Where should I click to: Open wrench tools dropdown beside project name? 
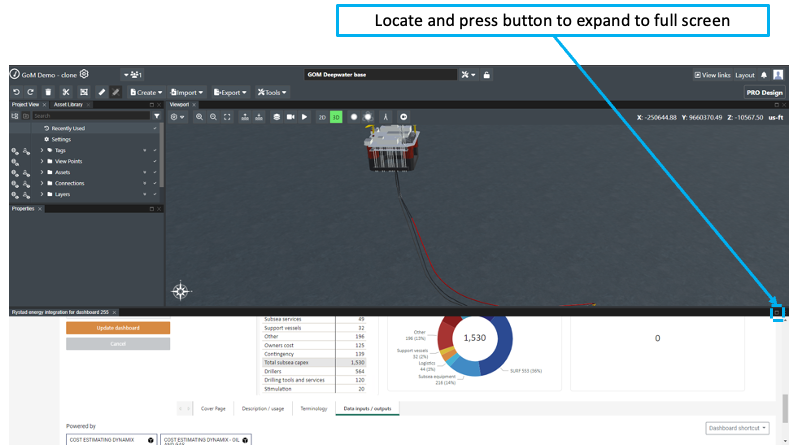(x=468, y=75)
